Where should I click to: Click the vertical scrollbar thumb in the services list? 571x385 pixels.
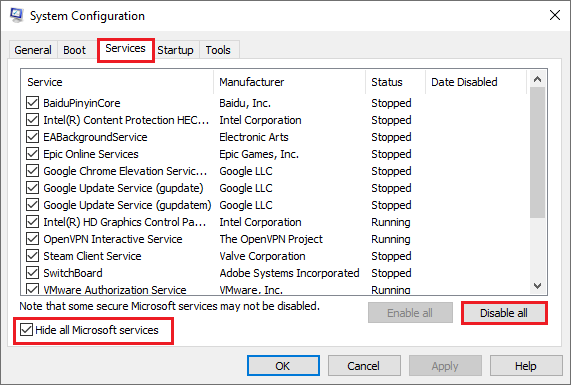[537, 152]
